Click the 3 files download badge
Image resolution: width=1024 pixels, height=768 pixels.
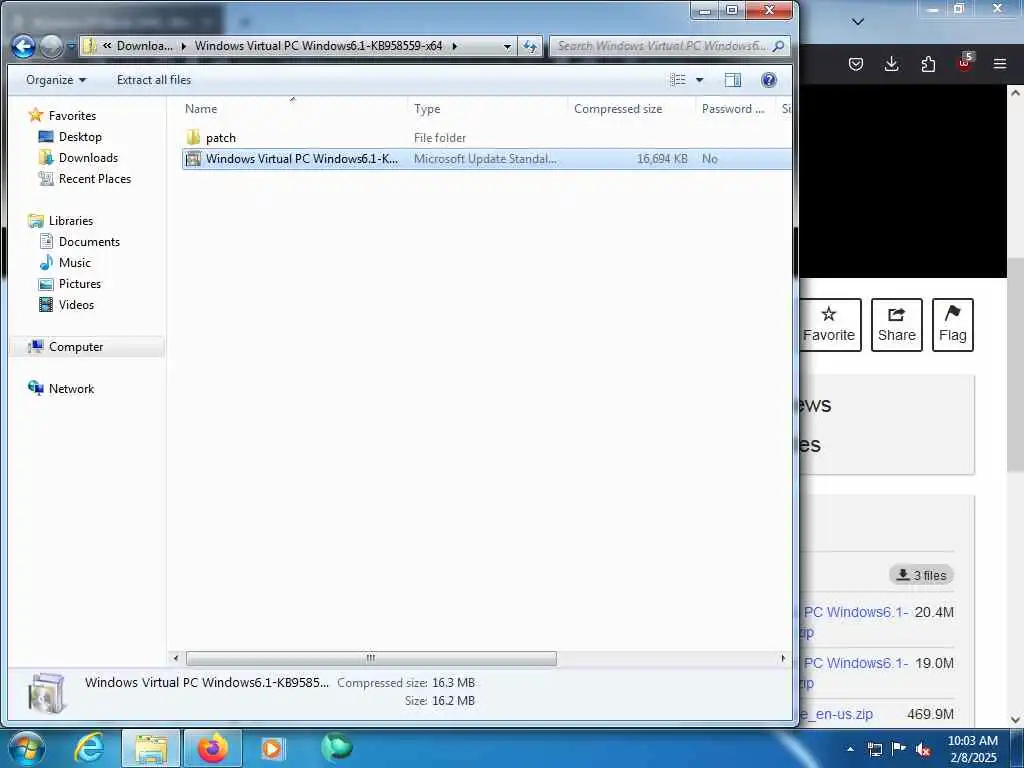tap(921, 575)
